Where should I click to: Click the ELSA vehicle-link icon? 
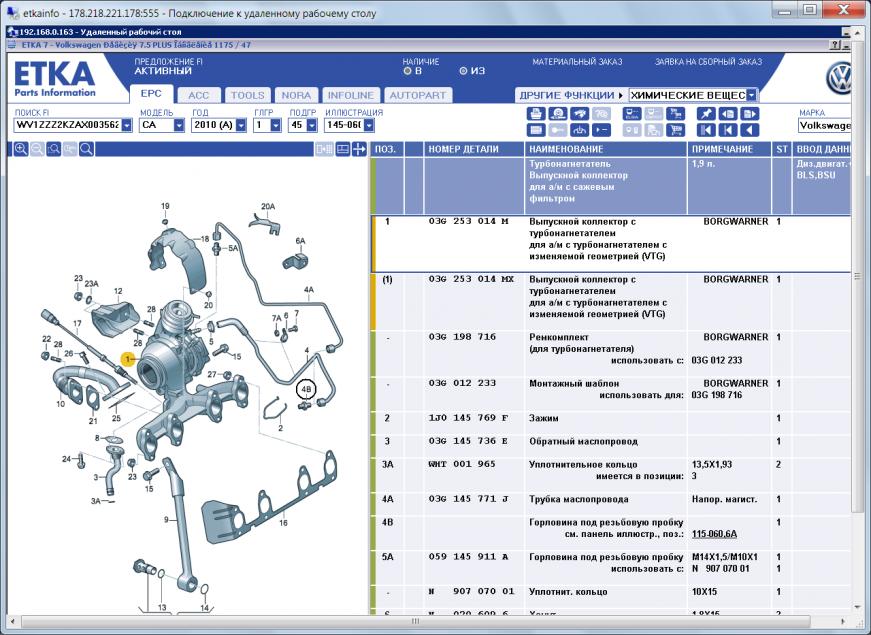[632, 114]
